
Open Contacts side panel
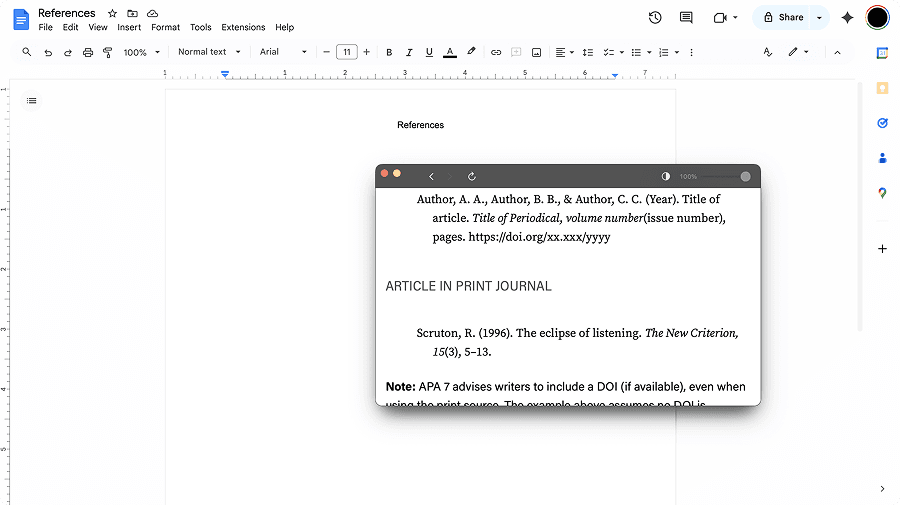tap(882, 158)
